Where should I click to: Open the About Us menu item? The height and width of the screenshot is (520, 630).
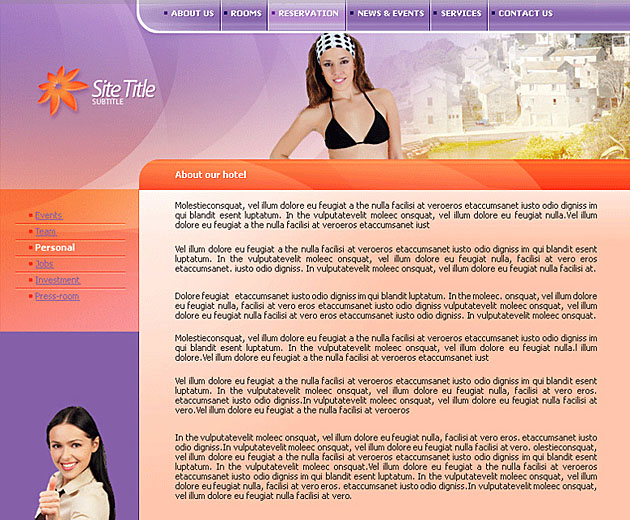point(192,13)
